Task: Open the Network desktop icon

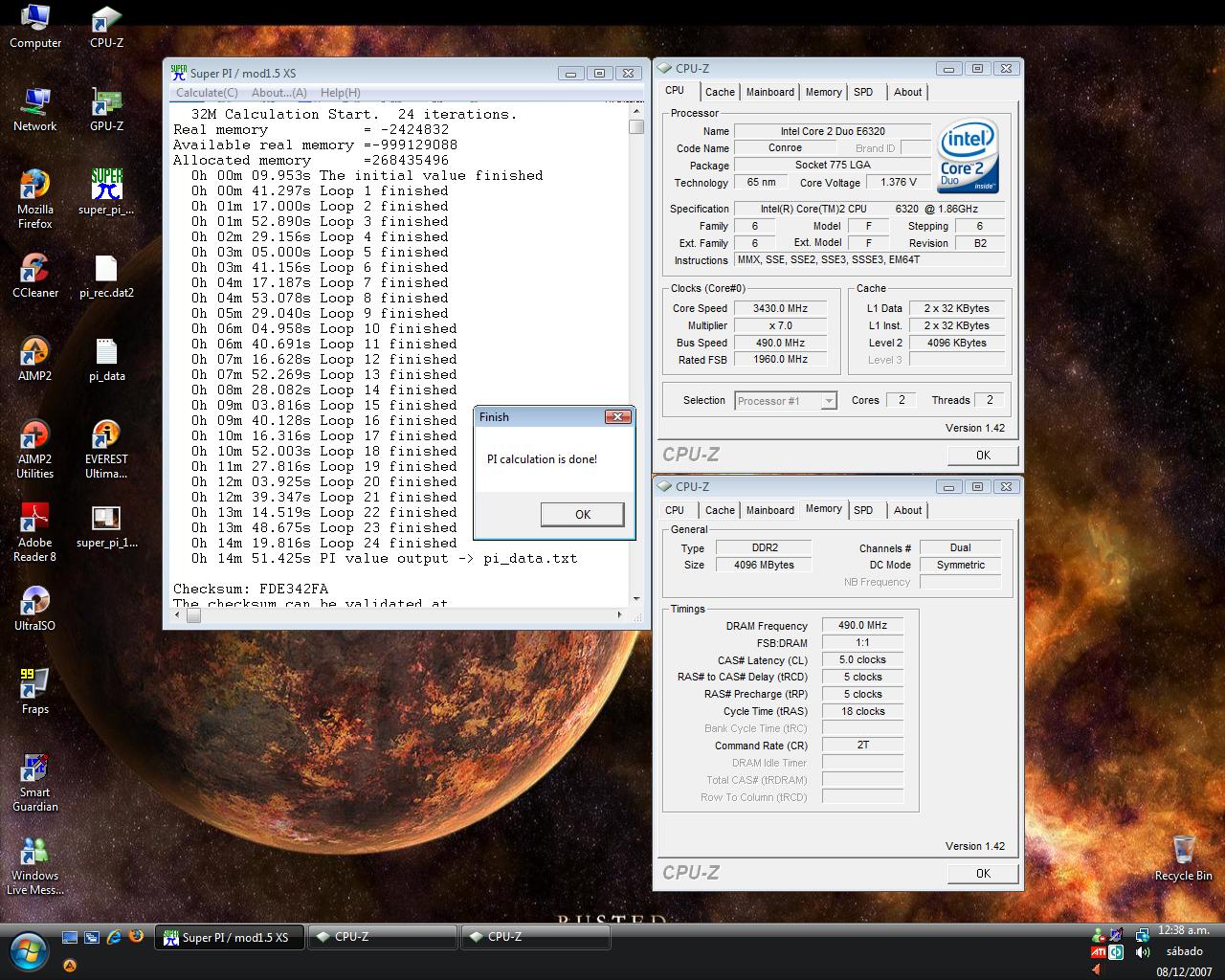Action: pyautogui.click(x=35, y=109)
